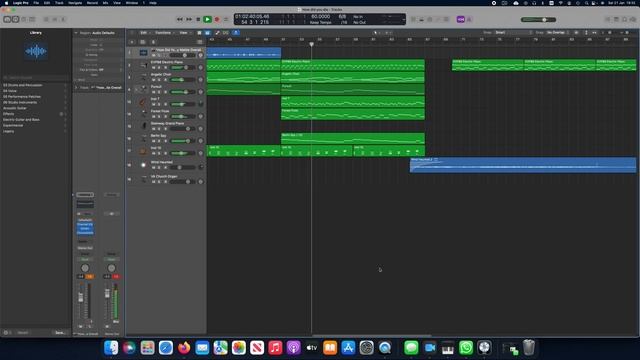Click the Save button in Library footer
The height and width of the screenshot is (360, 640).
click(x=60, y=333)
